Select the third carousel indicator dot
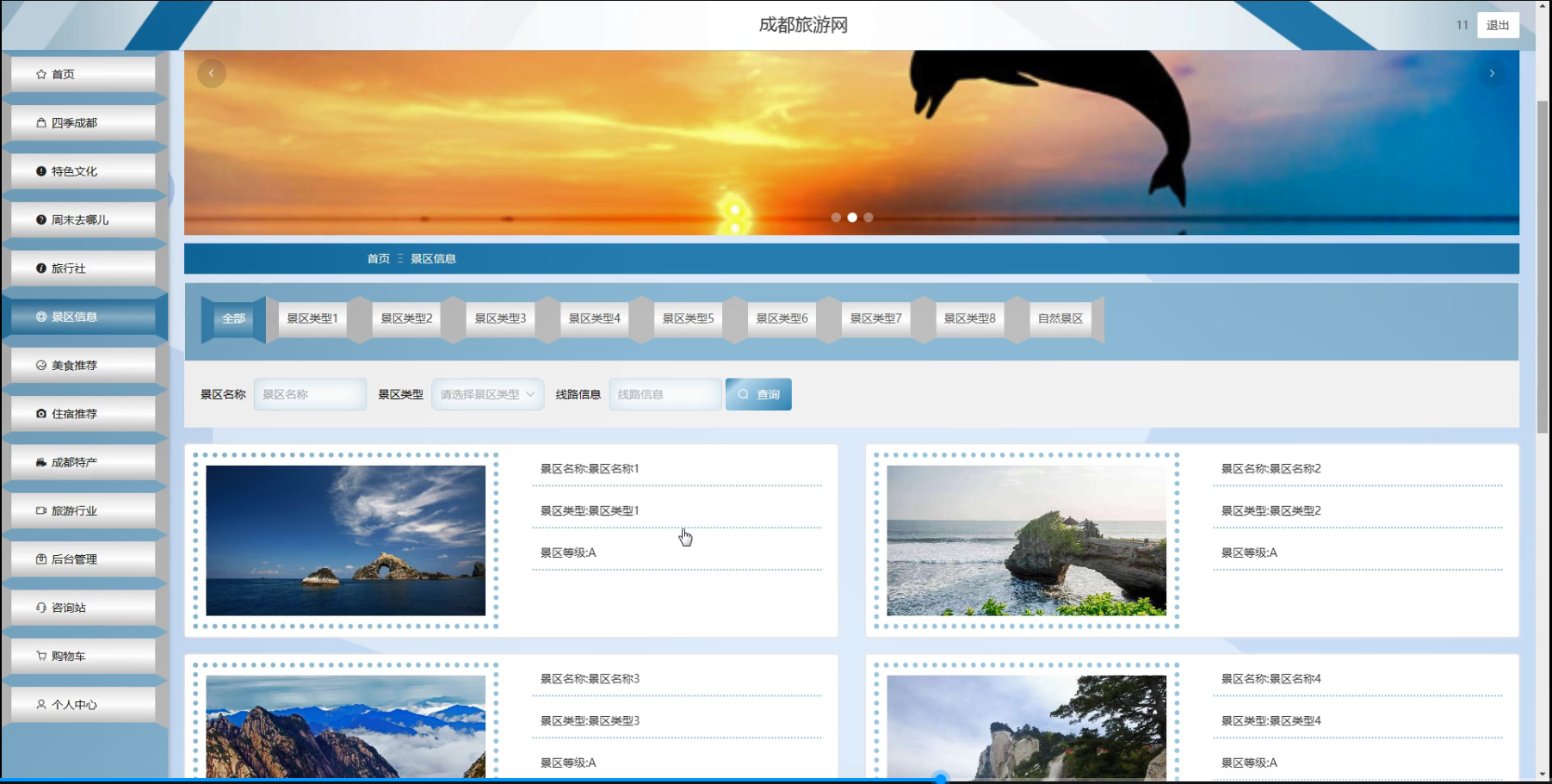This screenshot has width=1552, height=784. pyautogui.click(x=869, y=218)
